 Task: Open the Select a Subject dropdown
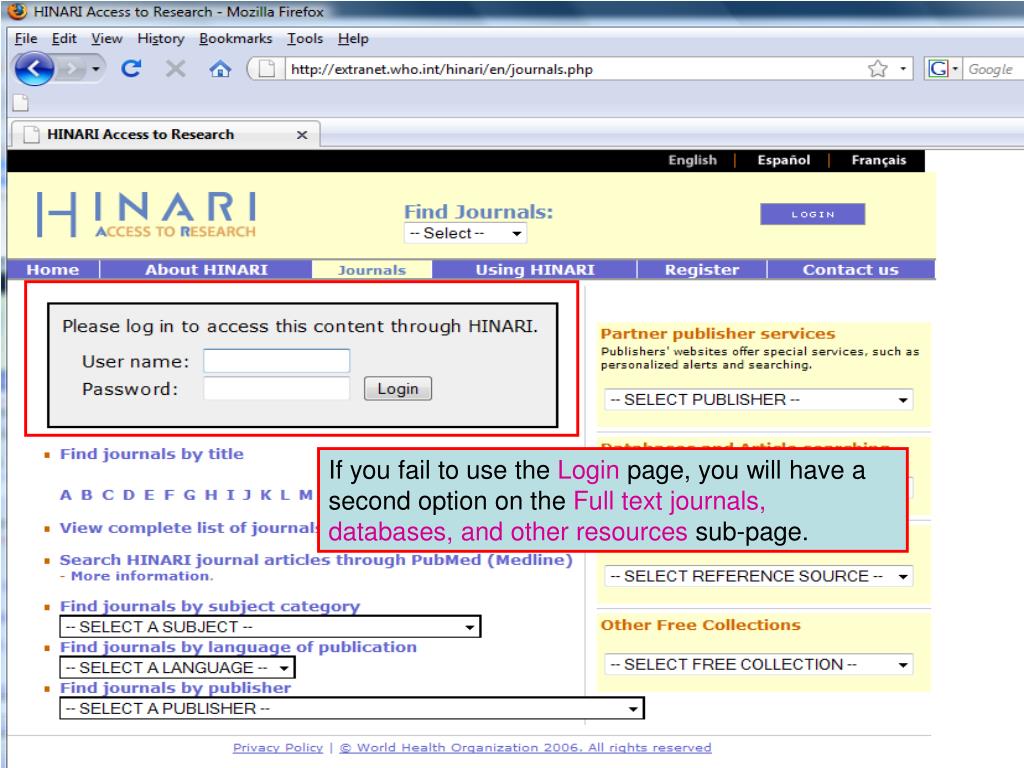pyautogui.click(x=270, y=627)
